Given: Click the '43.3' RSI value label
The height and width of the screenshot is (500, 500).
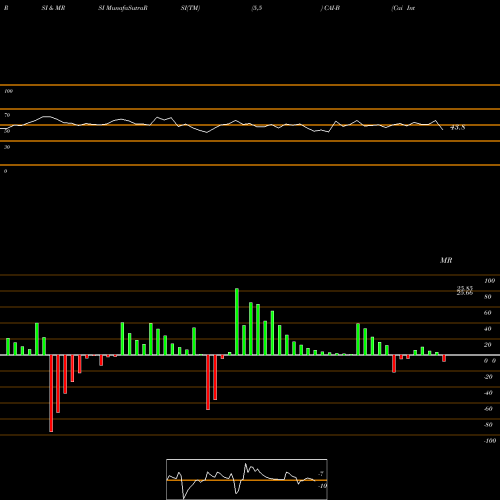Looking at the screenshot, I should [457, 127].
